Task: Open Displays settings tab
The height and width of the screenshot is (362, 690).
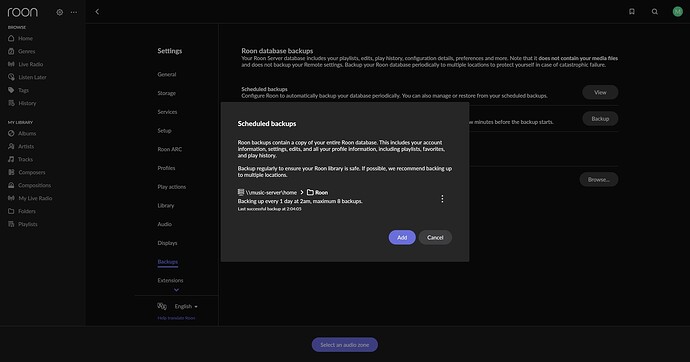Action: click(x=167, y=243)
